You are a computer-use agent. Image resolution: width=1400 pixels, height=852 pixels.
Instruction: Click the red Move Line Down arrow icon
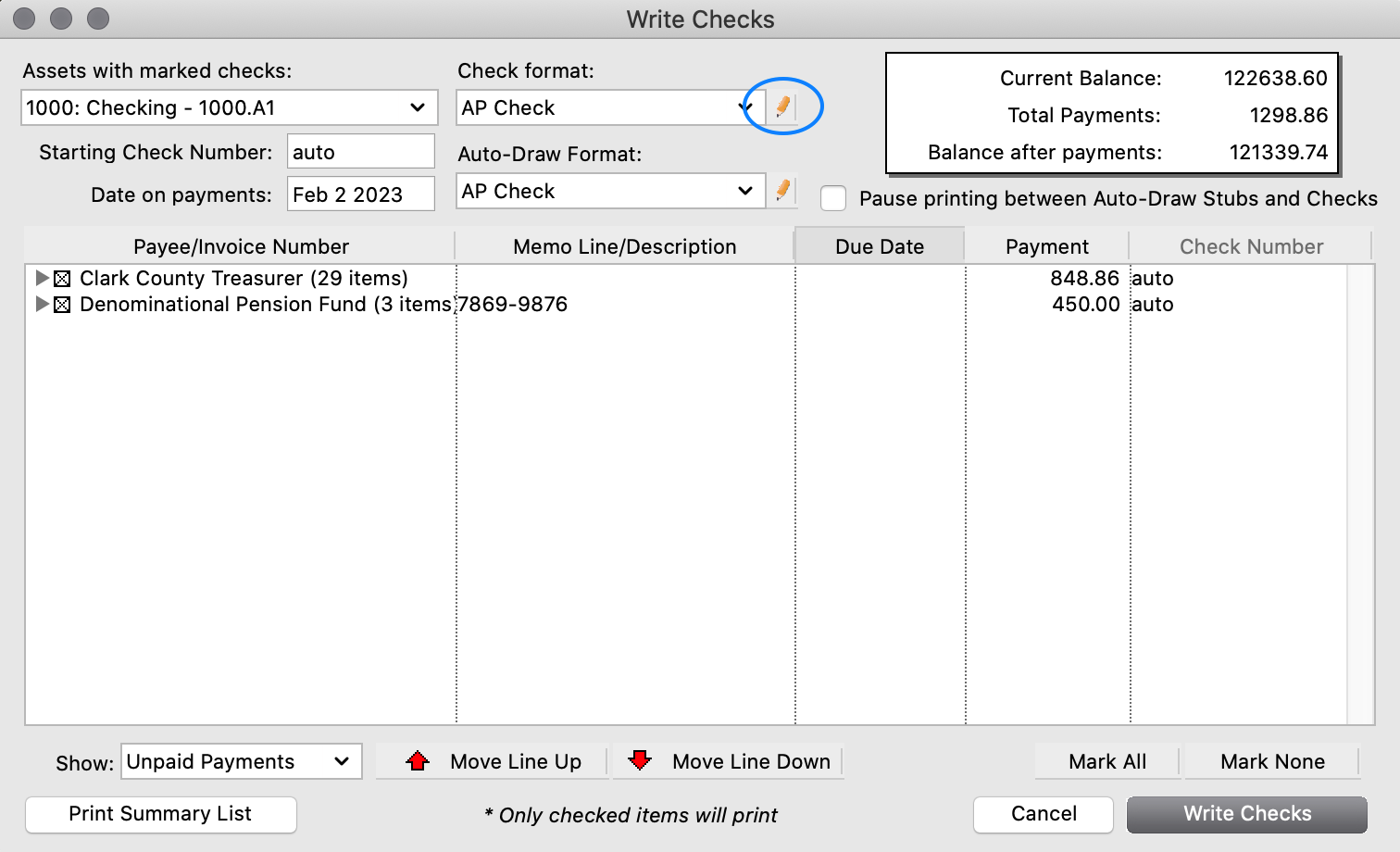[641, 760]
